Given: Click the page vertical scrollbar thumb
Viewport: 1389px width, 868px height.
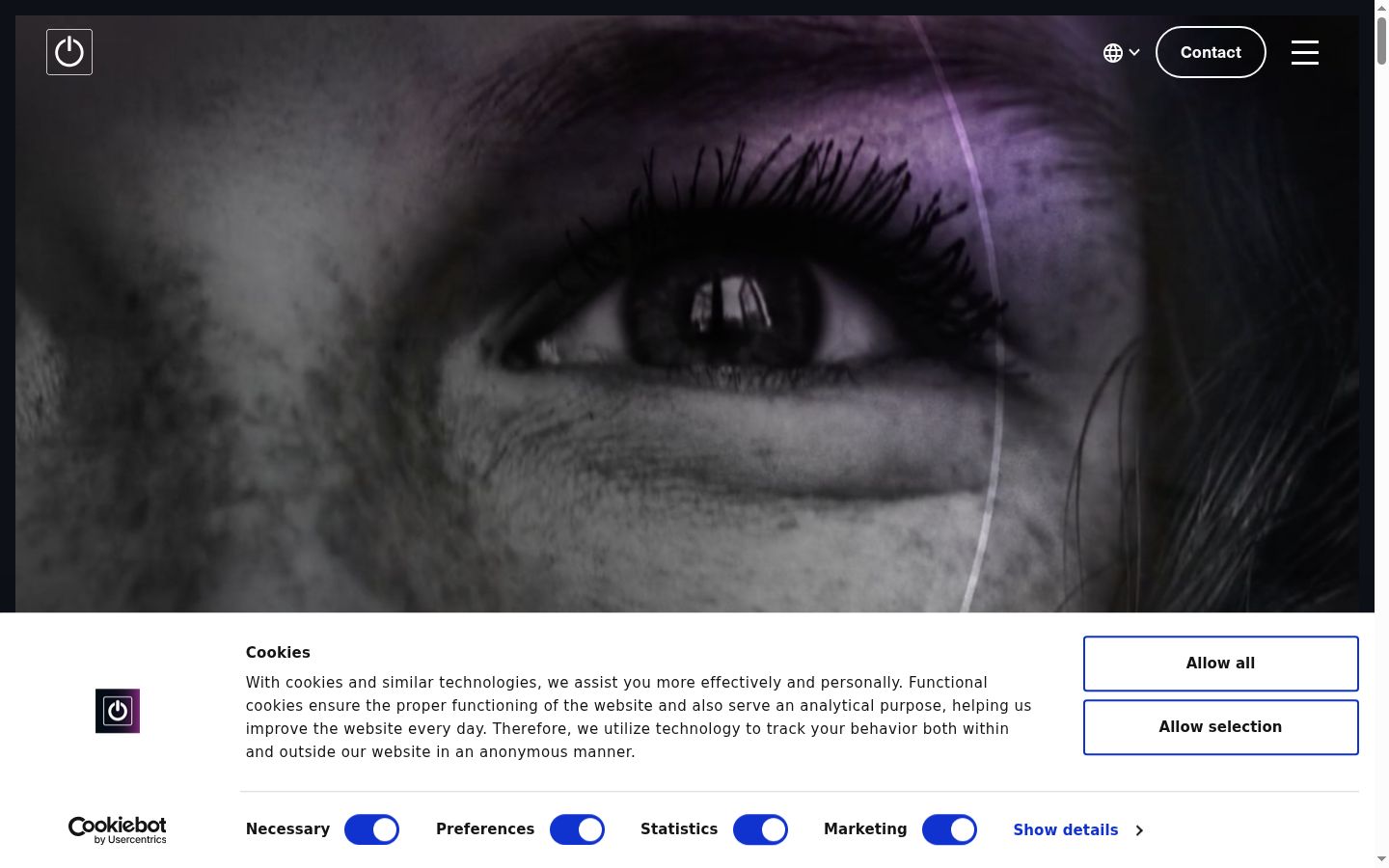Looking at the screenshot, I should (1381, 41).
